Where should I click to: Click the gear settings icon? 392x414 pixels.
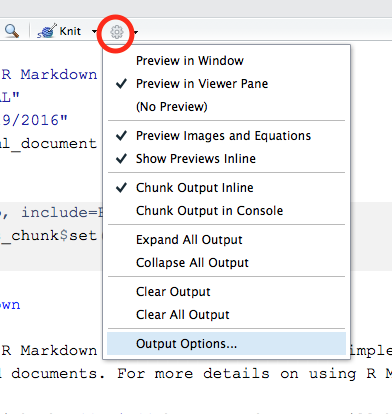117,32
